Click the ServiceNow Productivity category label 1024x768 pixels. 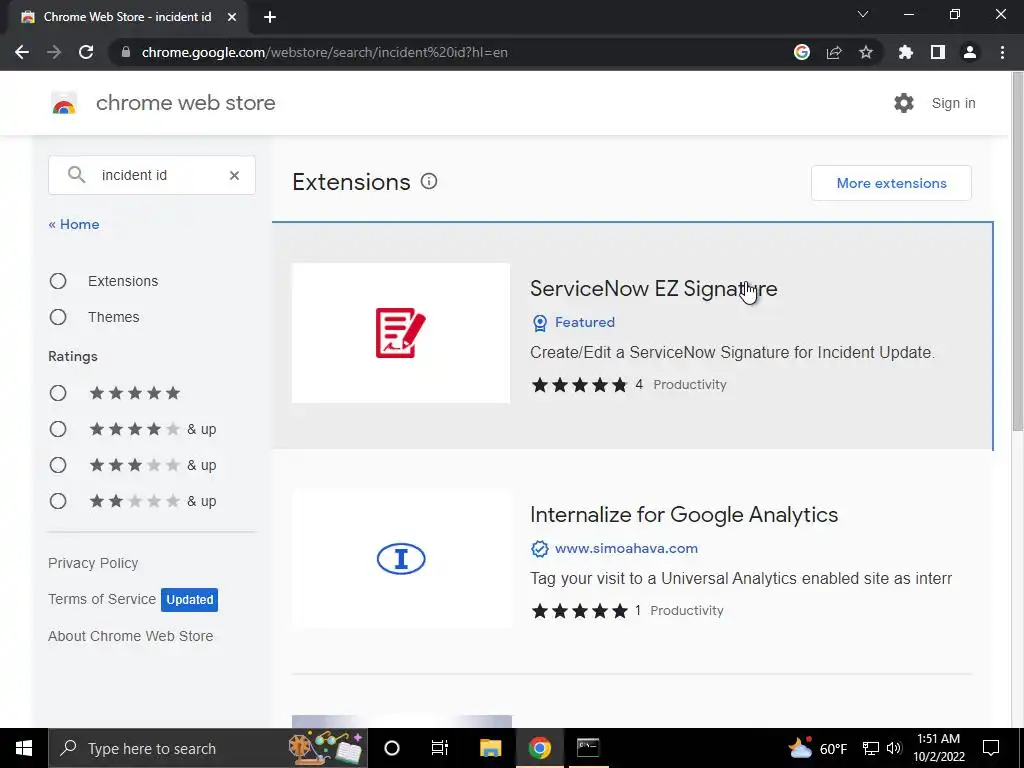[690, 385]
